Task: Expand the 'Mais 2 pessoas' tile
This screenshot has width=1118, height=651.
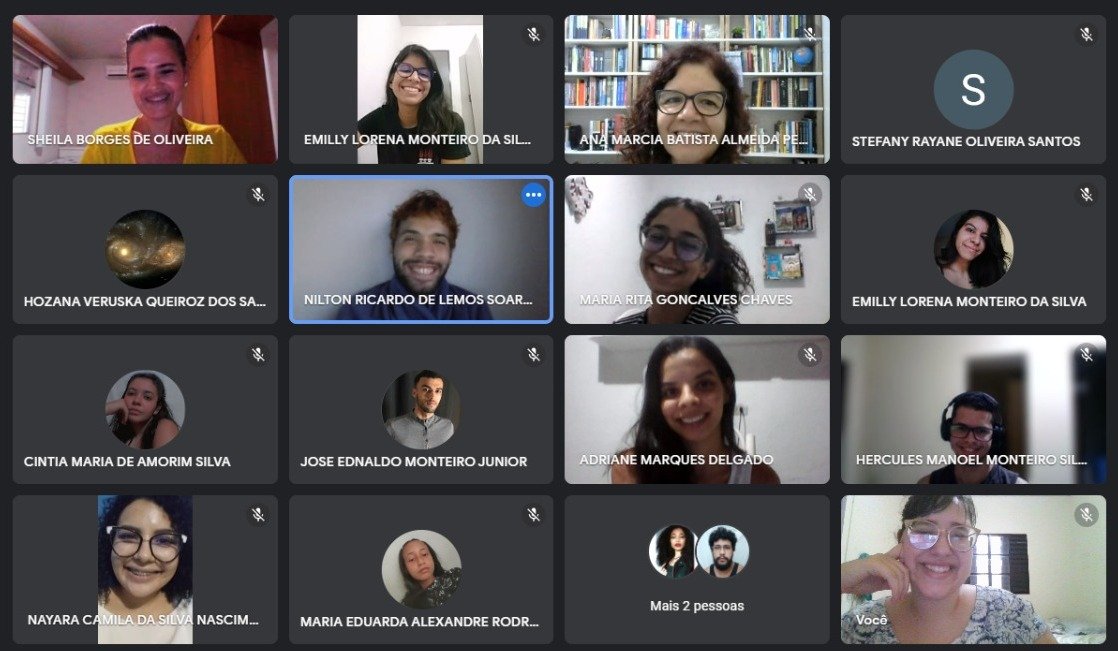Action: click(697, 570)
